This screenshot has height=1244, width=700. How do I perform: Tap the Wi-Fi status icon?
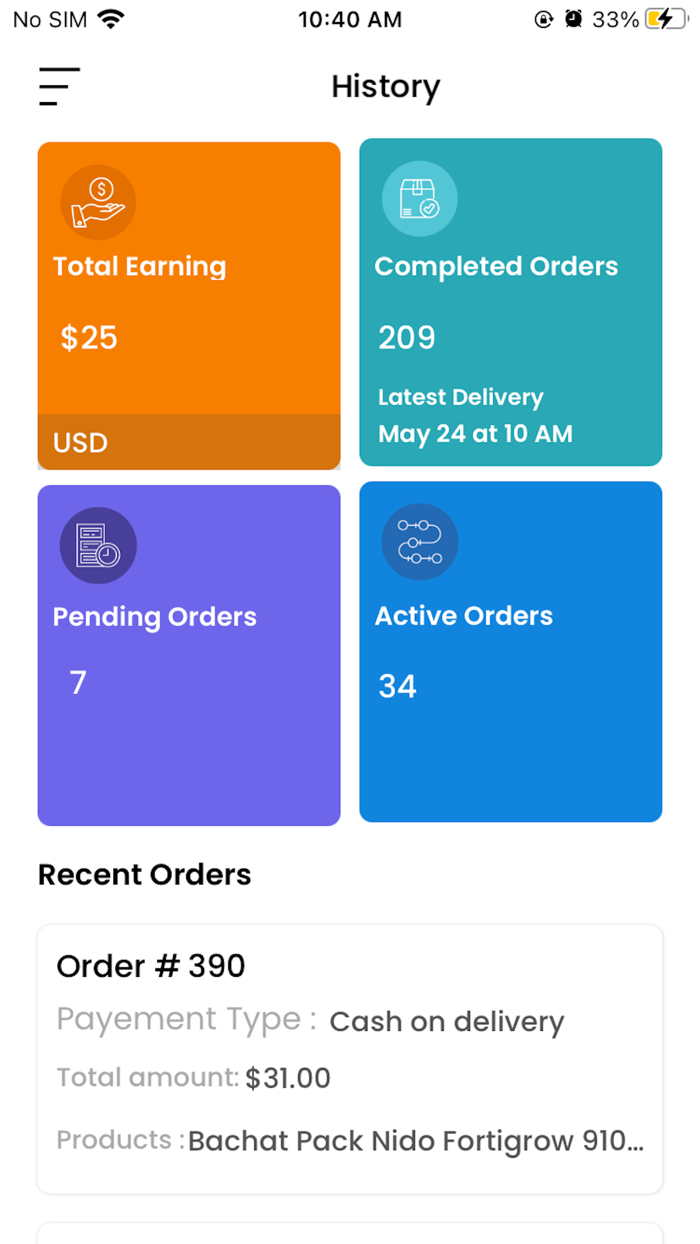111,19
